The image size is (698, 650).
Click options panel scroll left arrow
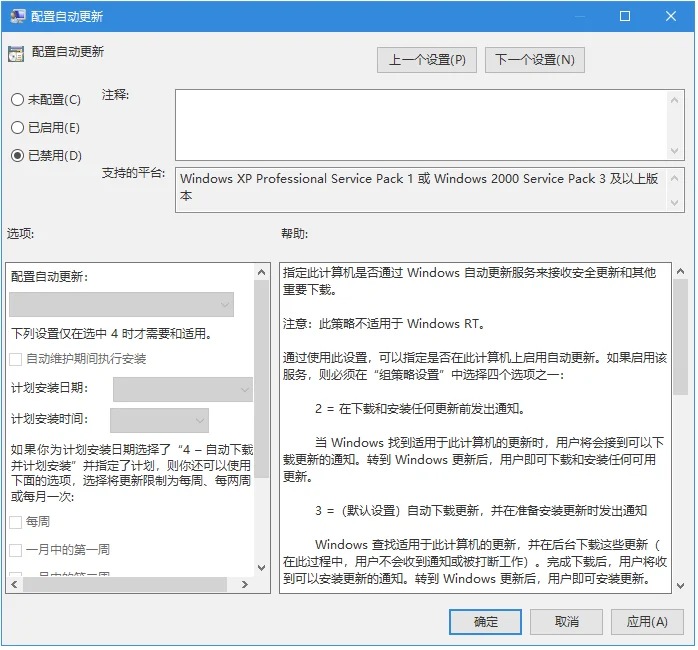(14, 585)
